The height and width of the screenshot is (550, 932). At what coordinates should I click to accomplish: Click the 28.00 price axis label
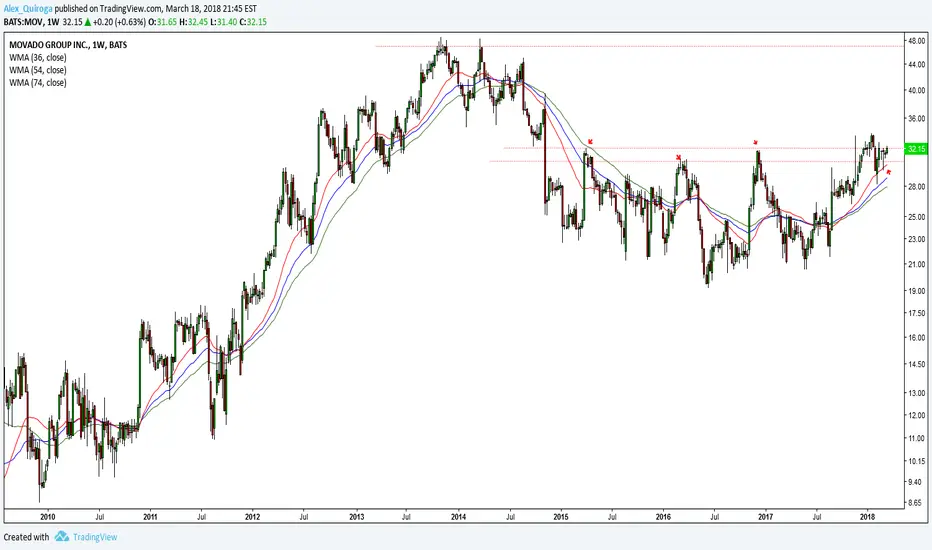pos(917,187)
